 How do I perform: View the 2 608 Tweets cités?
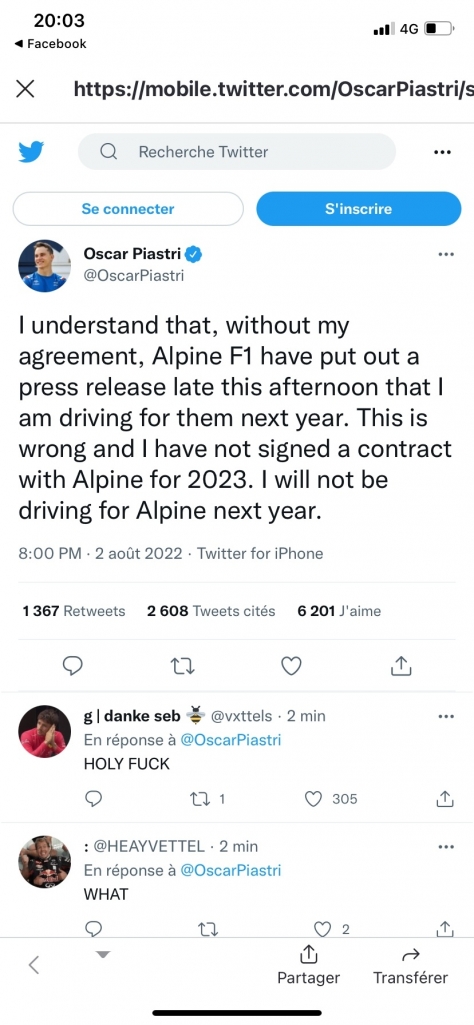pyautogui.click(x=211, y=611)
